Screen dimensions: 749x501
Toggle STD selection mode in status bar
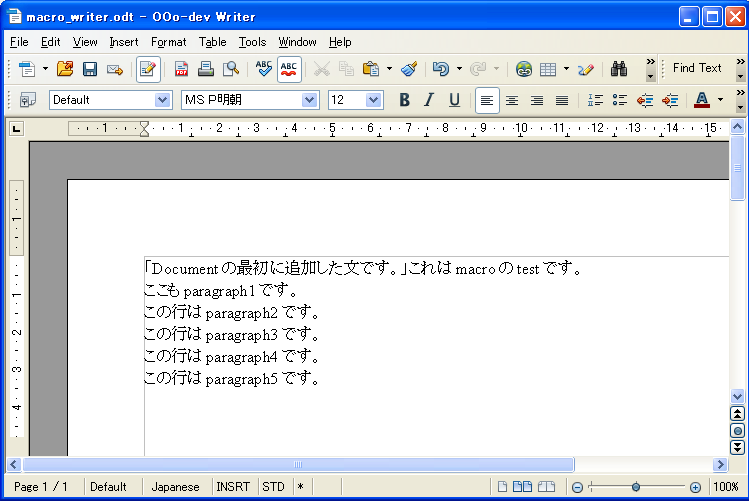coord(273,487)
